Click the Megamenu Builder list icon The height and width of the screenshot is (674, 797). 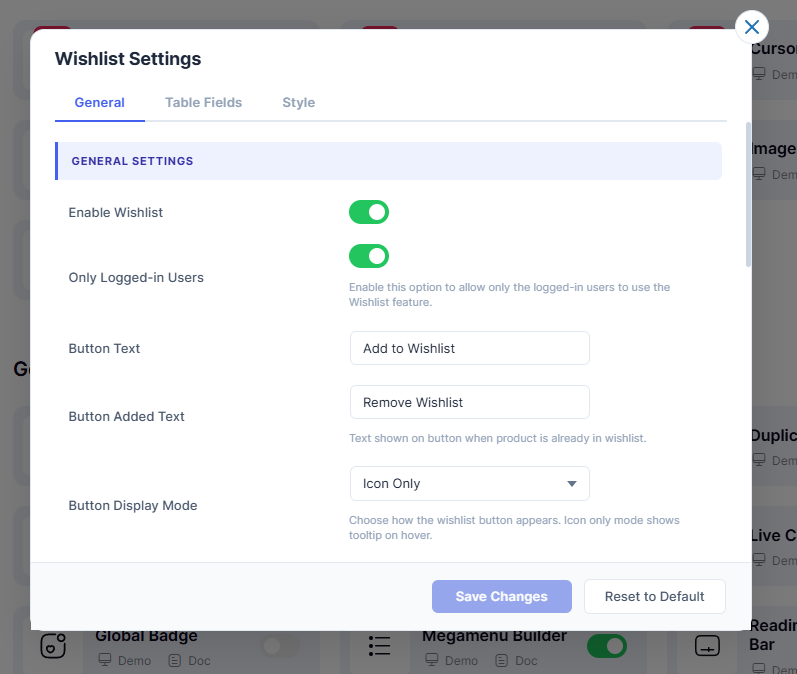(379, 646)
